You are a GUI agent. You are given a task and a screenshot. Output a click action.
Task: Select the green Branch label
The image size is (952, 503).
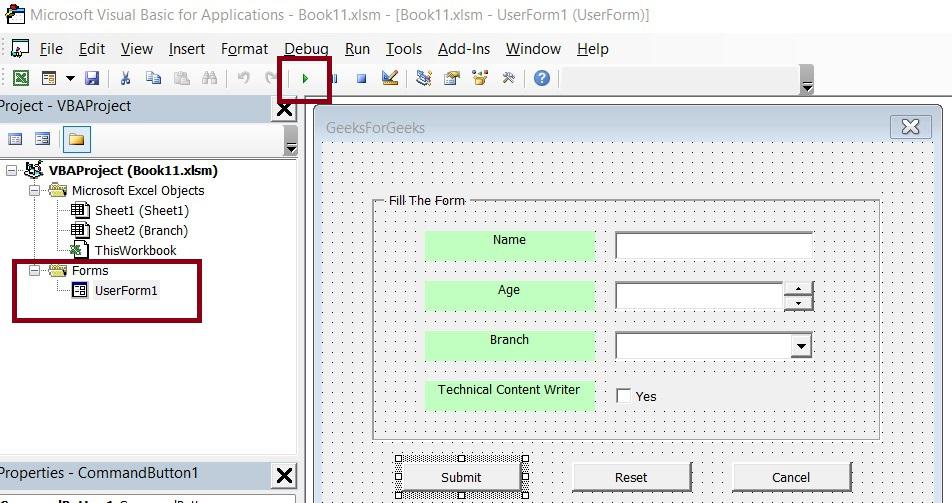point(509,346)
